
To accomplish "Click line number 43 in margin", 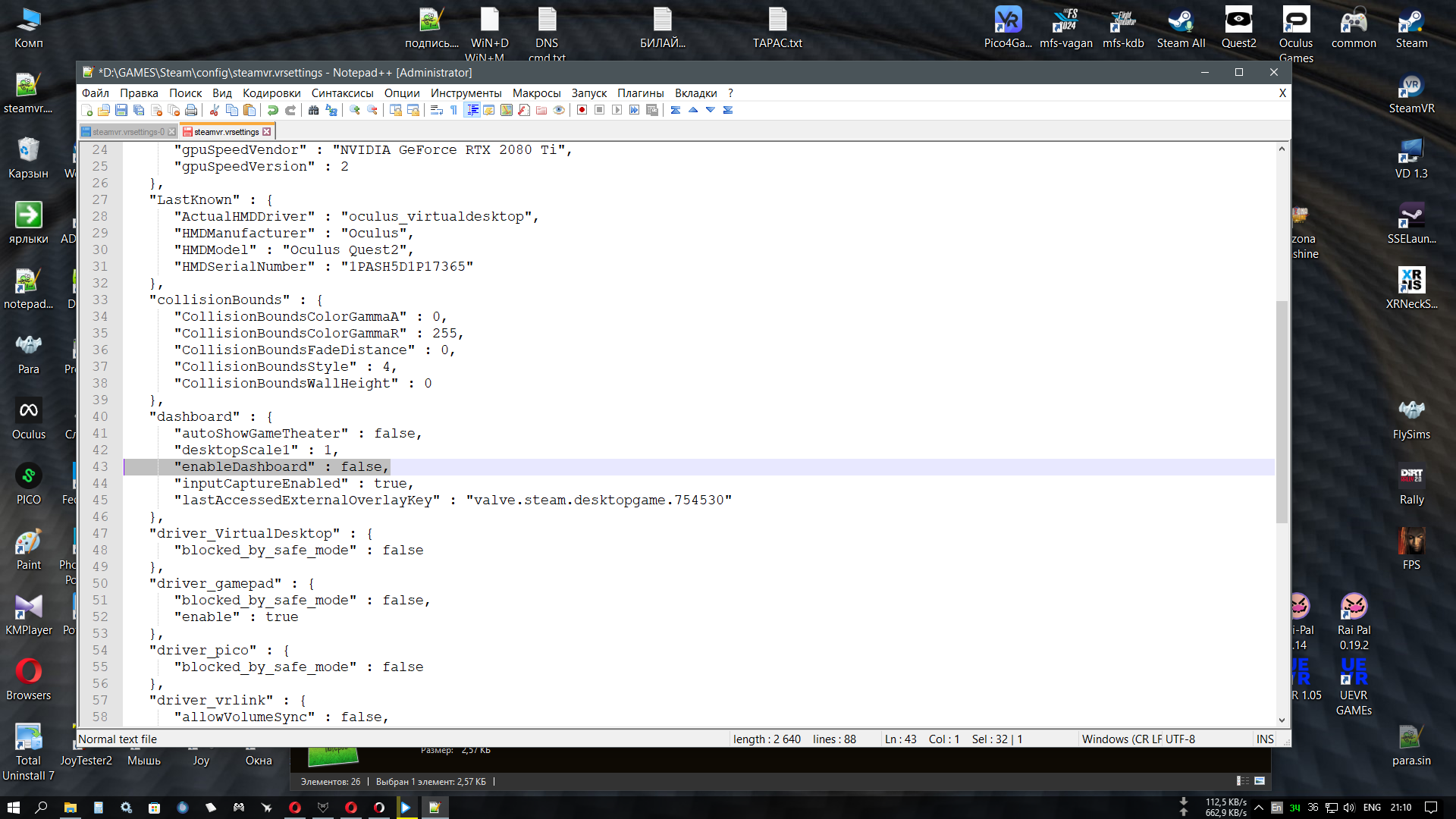I will coord(100,467).
